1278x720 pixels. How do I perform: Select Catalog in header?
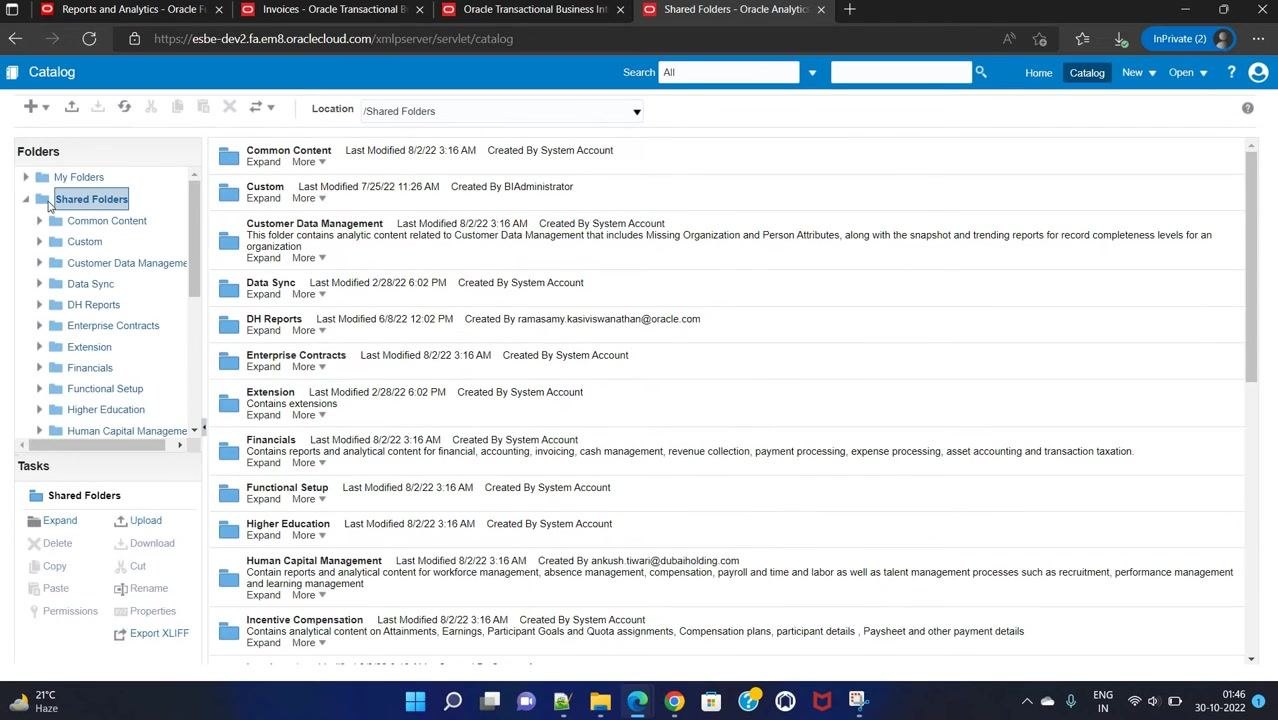(x=1087, y=73)
